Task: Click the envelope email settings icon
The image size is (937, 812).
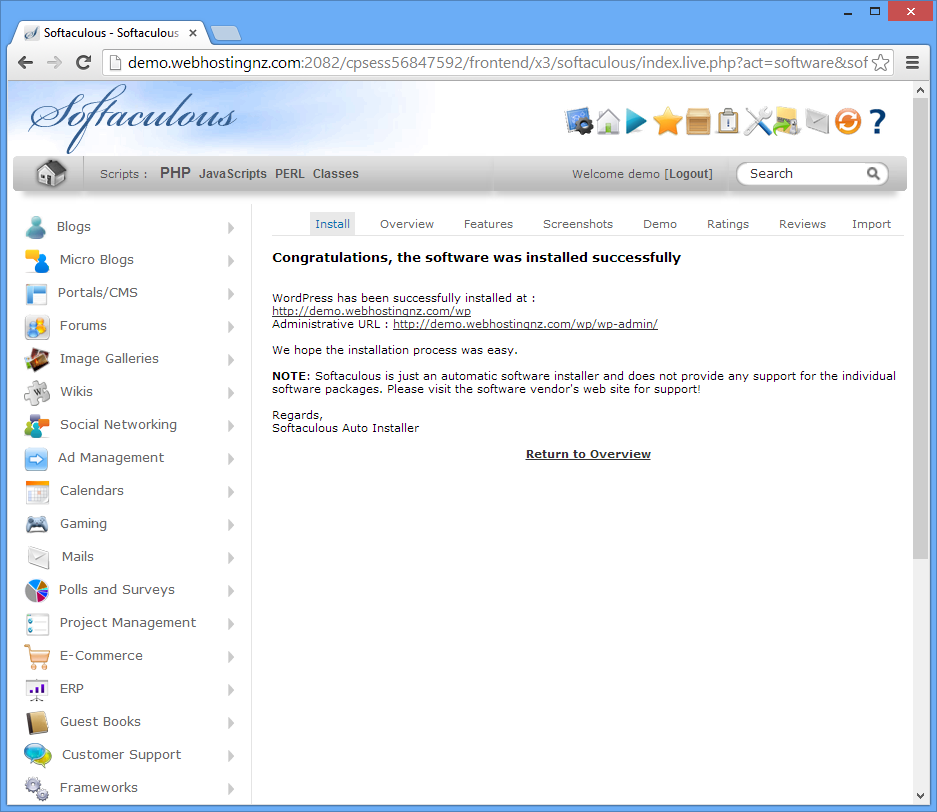Action: (817, 122)
